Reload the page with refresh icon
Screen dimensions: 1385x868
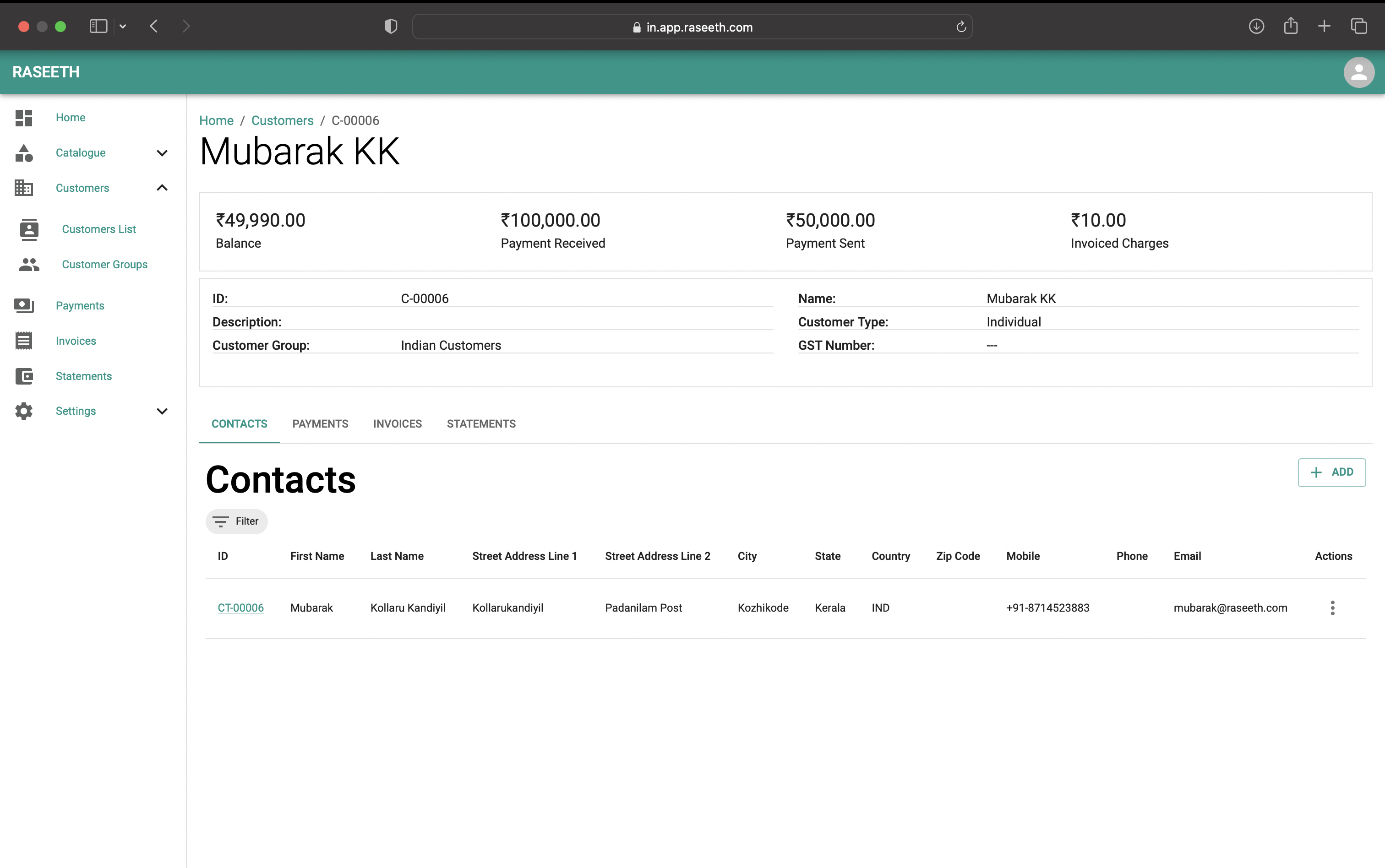[x=960, y=27]
